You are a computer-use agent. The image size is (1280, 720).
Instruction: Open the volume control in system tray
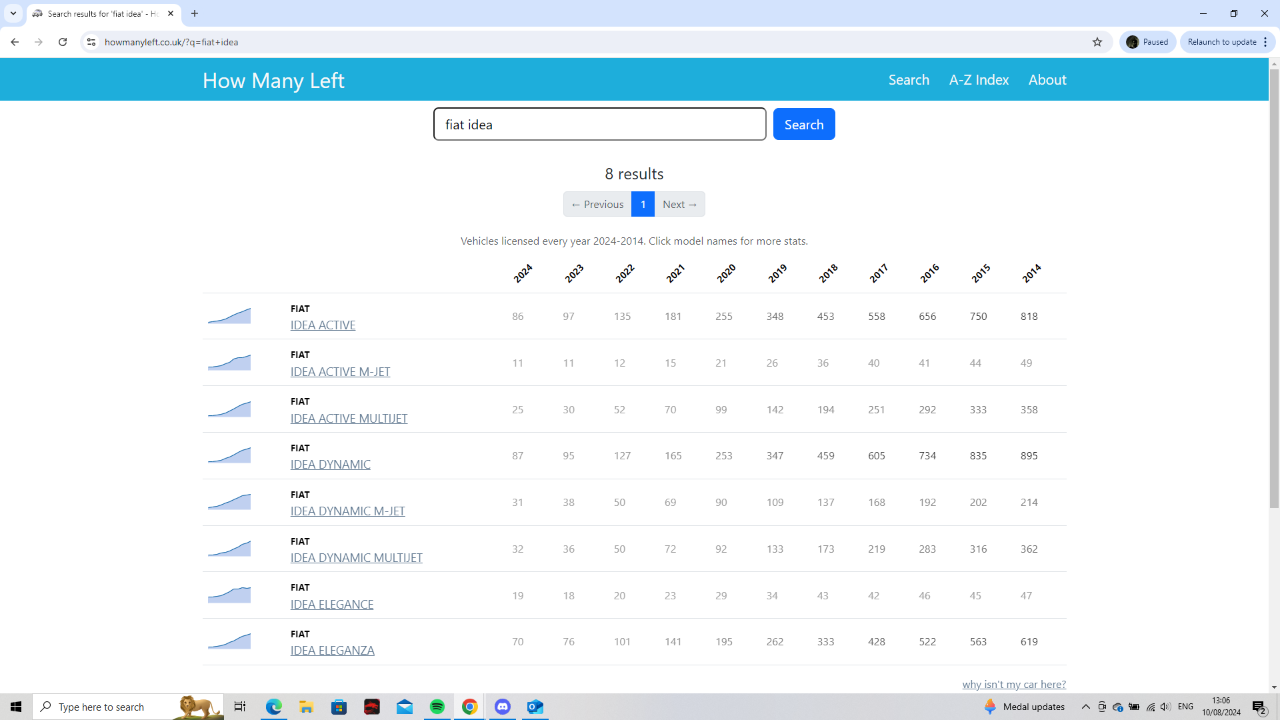coord(1165,706)
